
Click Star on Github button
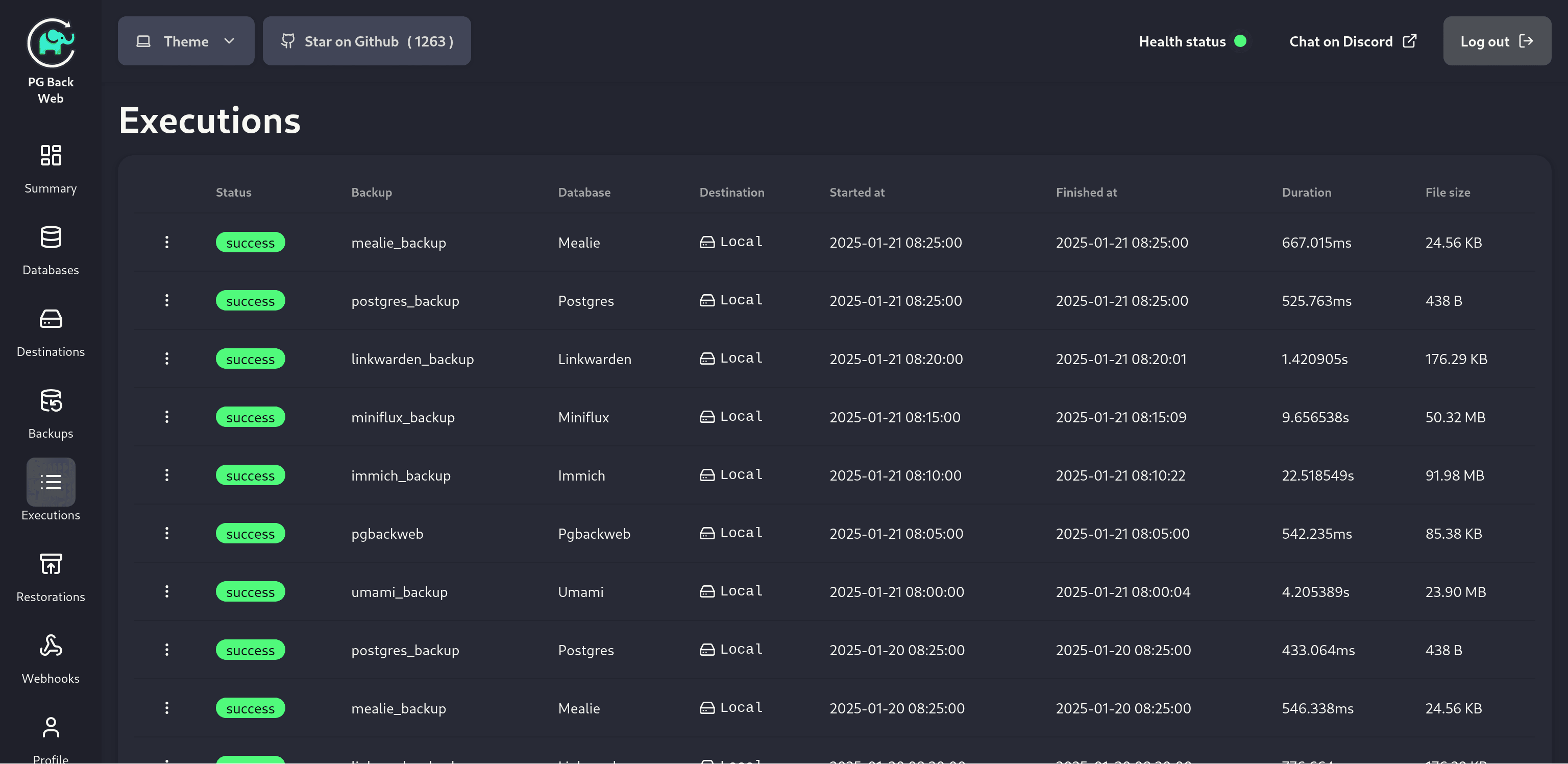[366, 41]
